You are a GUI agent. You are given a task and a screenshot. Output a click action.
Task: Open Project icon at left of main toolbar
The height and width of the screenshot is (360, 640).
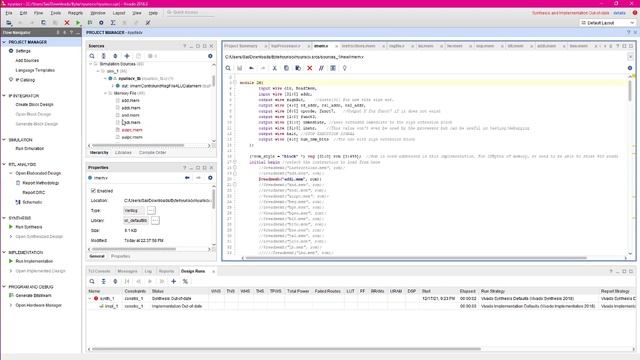click(x=9, y=23)
